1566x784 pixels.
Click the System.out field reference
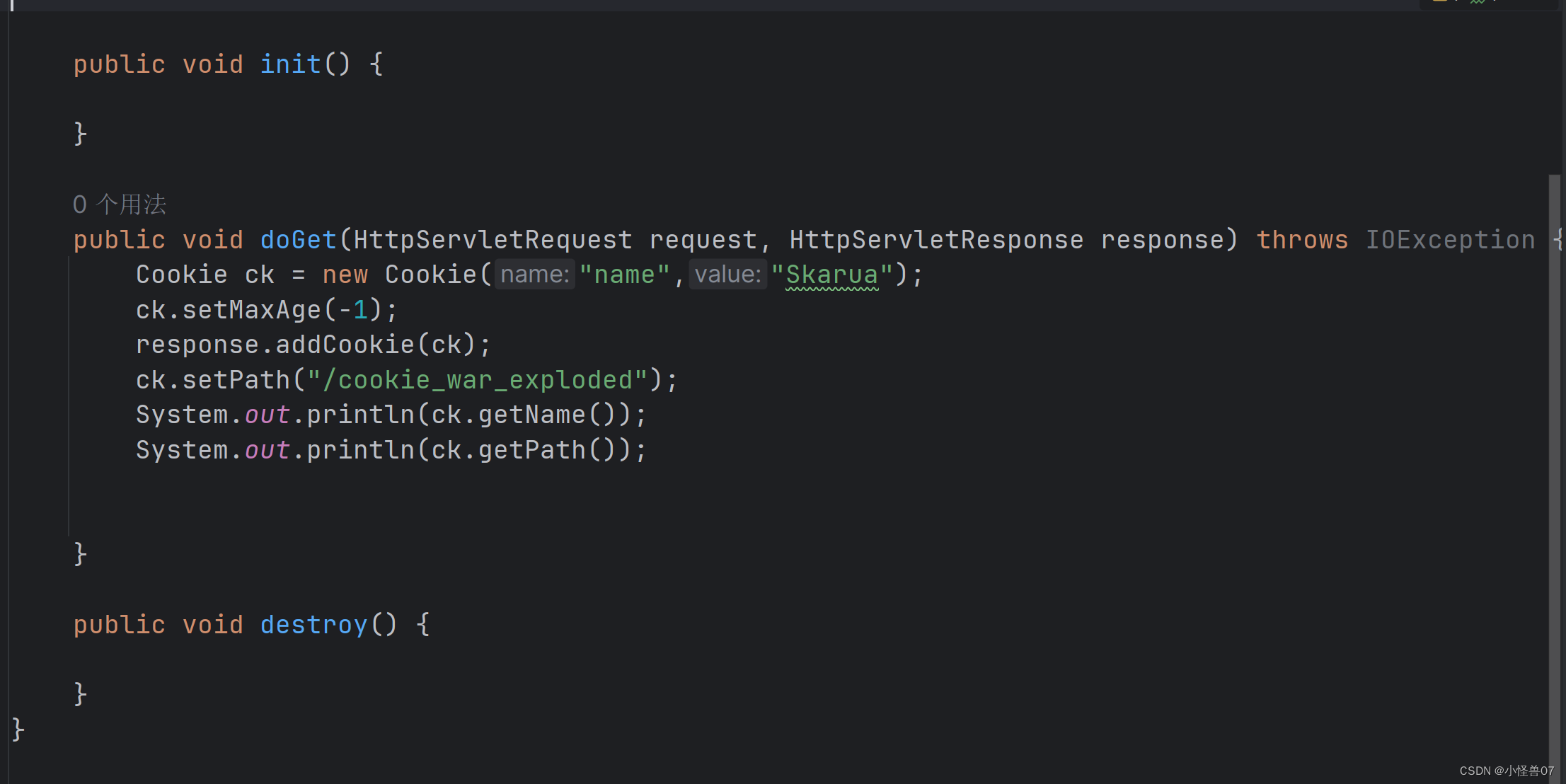pos(266,414)
